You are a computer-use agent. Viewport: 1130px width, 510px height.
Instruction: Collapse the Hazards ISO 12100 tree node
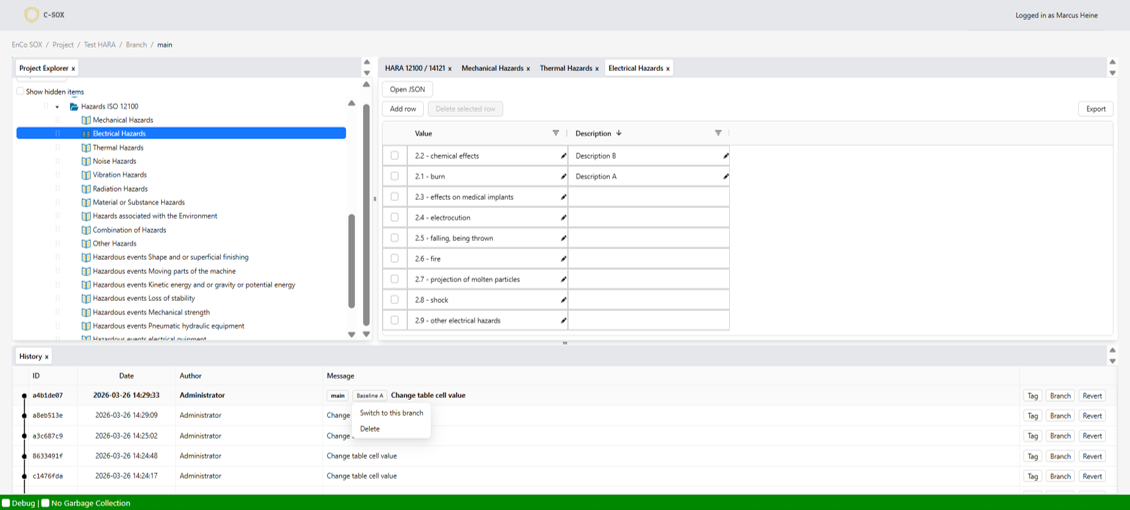[x=57, y=106]
